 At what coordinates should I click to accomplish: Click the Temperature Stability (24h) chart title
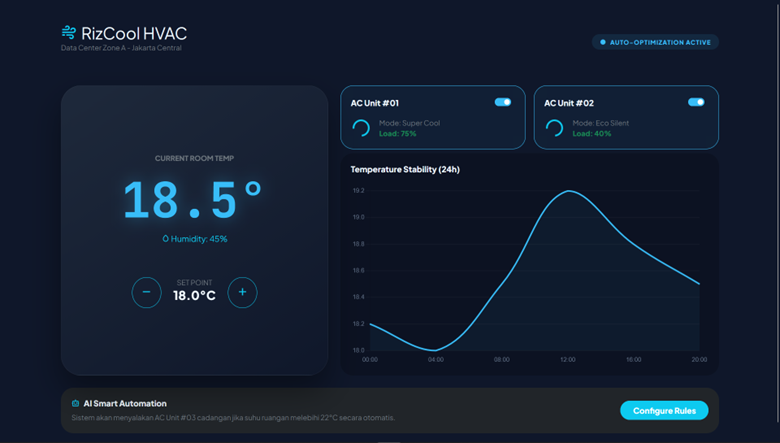point(405,169)
